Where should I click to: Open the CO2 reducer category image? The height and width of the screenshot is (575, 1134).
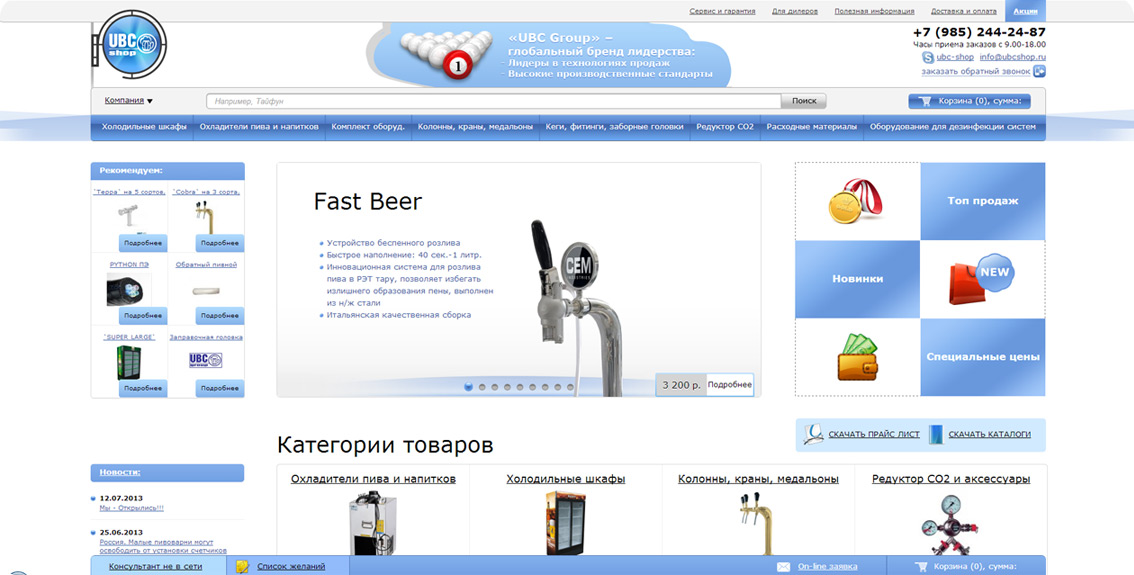(x=950, y=524)
